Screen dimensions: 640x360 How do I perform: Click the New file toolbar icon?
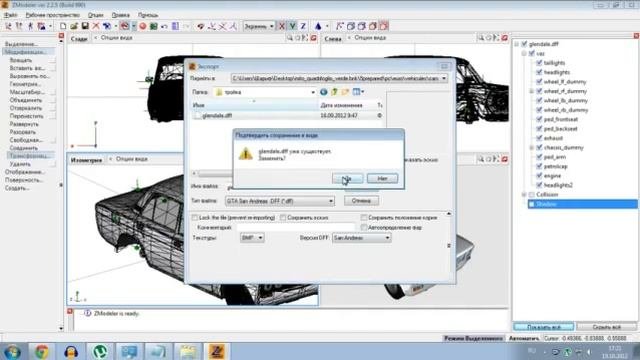pos(63,26)
